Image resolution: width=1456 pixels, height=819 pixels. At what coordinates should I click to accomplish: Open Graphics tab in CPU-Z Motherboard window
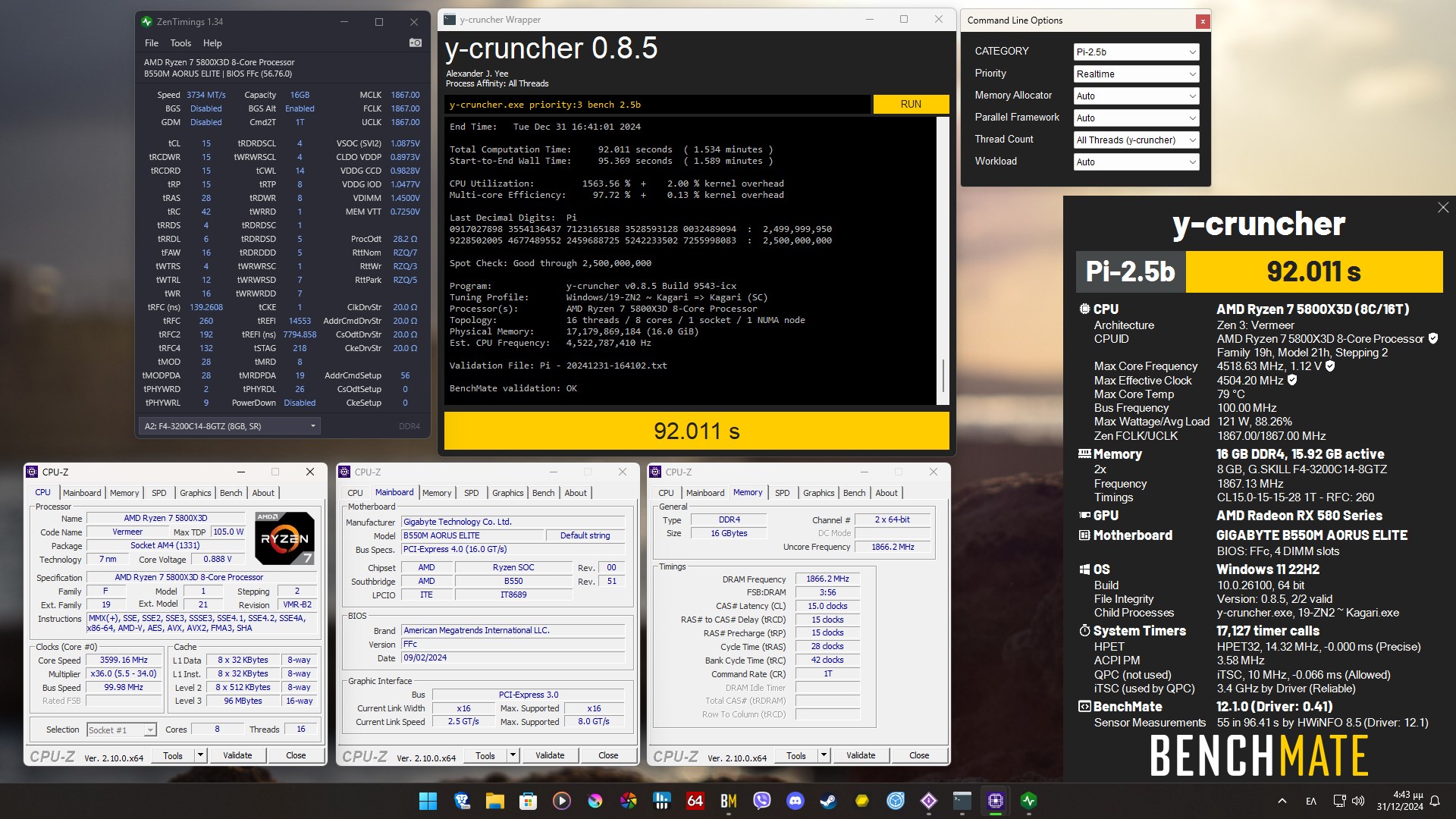507,493
